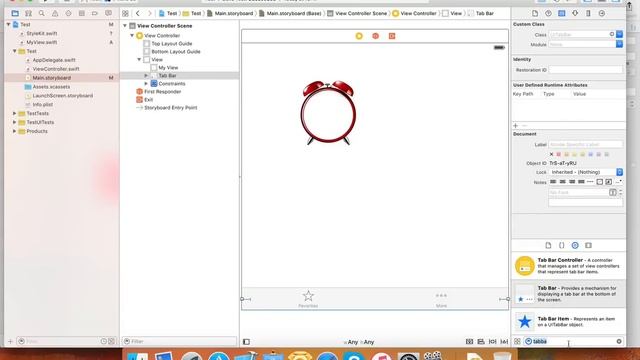The width and height of the screenshot is (640, 360).
Task: Open the Media library
Action: [x=588, y=245]
